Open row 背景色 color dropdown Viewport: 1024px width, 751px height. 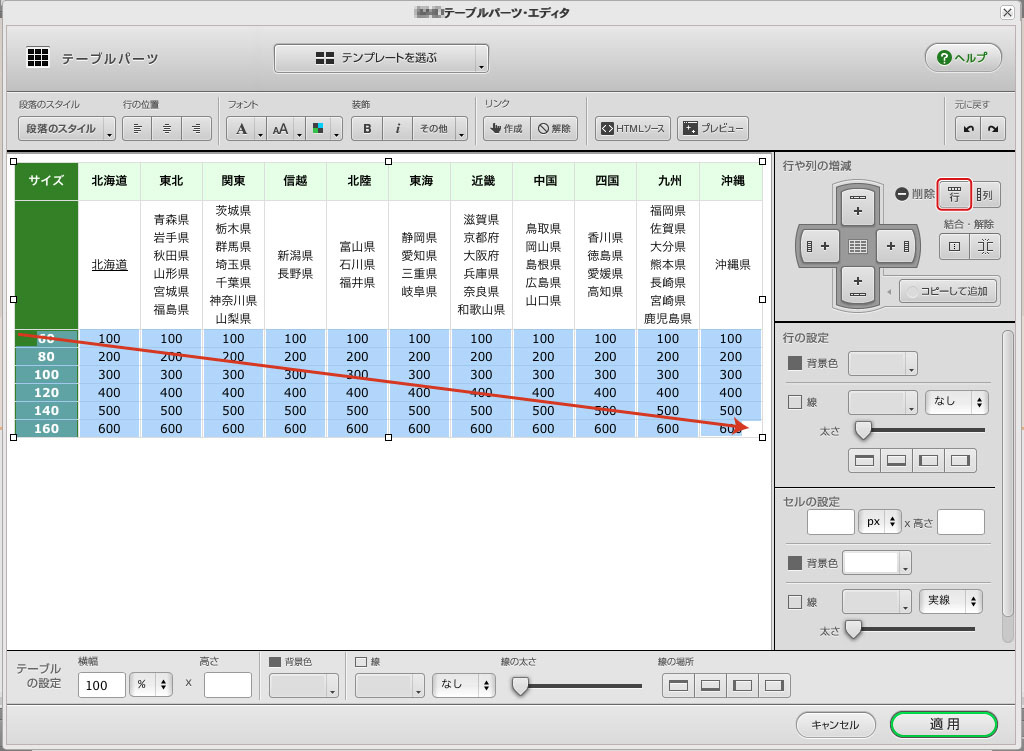pyautogui.click(x=882, y=363)
